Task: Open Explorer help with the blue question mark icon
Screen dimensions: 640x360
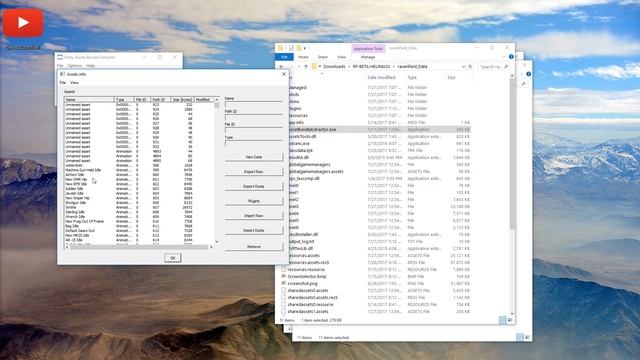Action: click(511, 57)
